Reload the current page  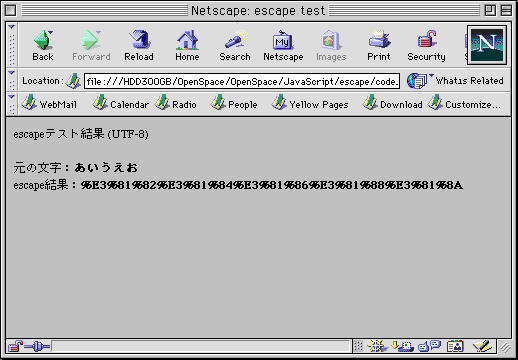point(139,46)
